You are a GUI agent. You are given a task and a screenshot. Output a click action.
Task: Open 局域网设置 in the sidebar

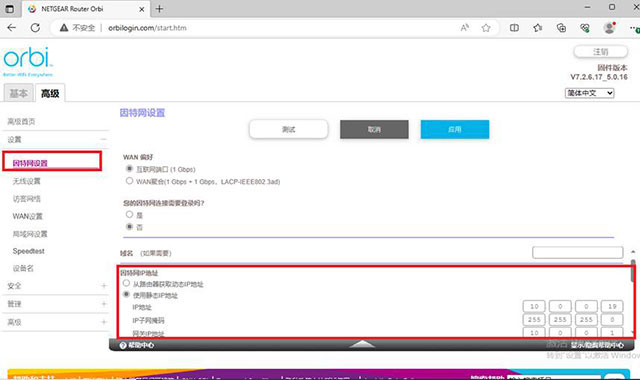(x=30, y=234)
